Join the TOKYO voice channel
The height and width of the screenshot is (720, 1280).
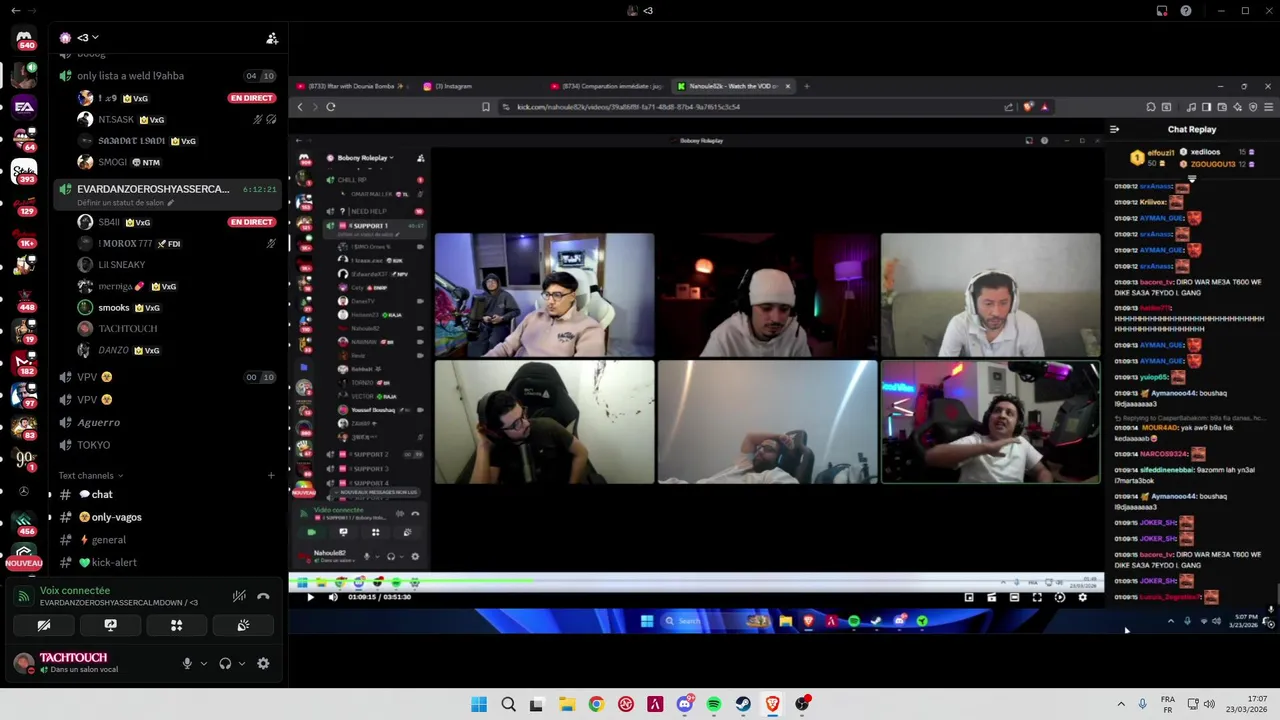[93, 445]
